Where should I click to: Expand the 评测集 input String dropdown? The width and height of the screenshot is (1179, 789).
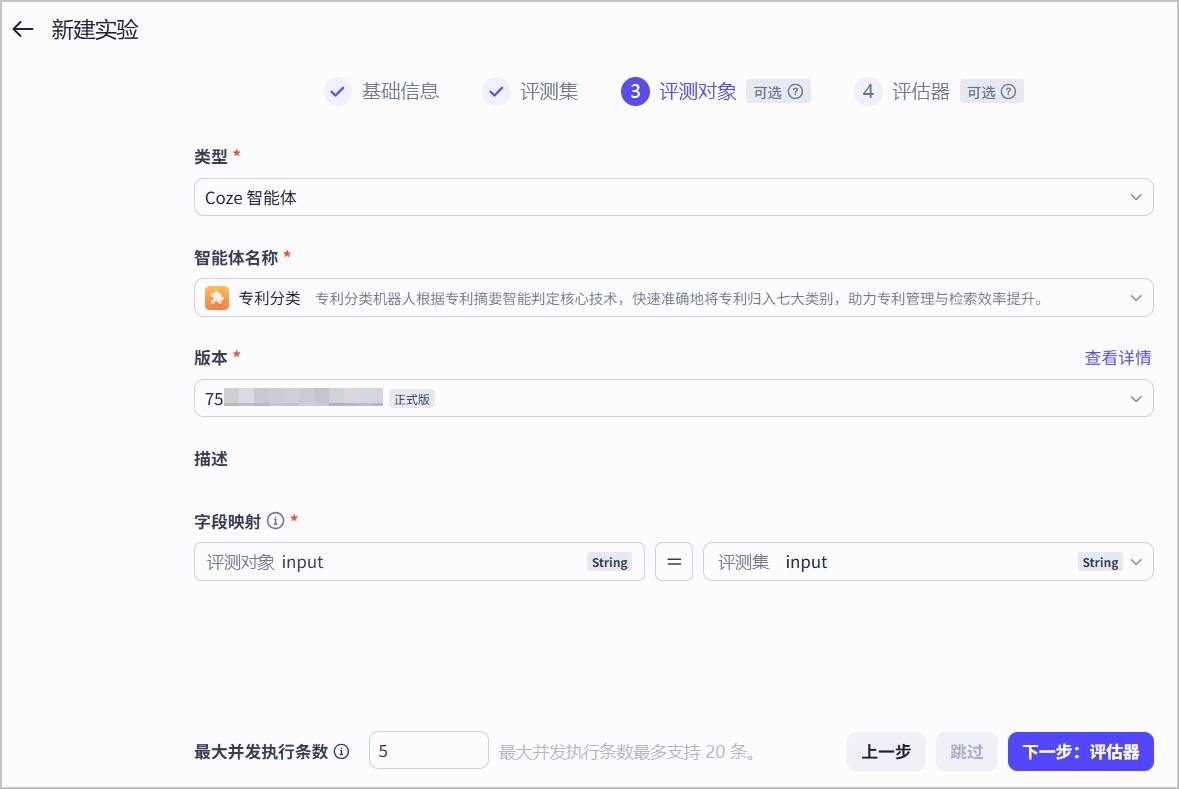tap(928, 562)
